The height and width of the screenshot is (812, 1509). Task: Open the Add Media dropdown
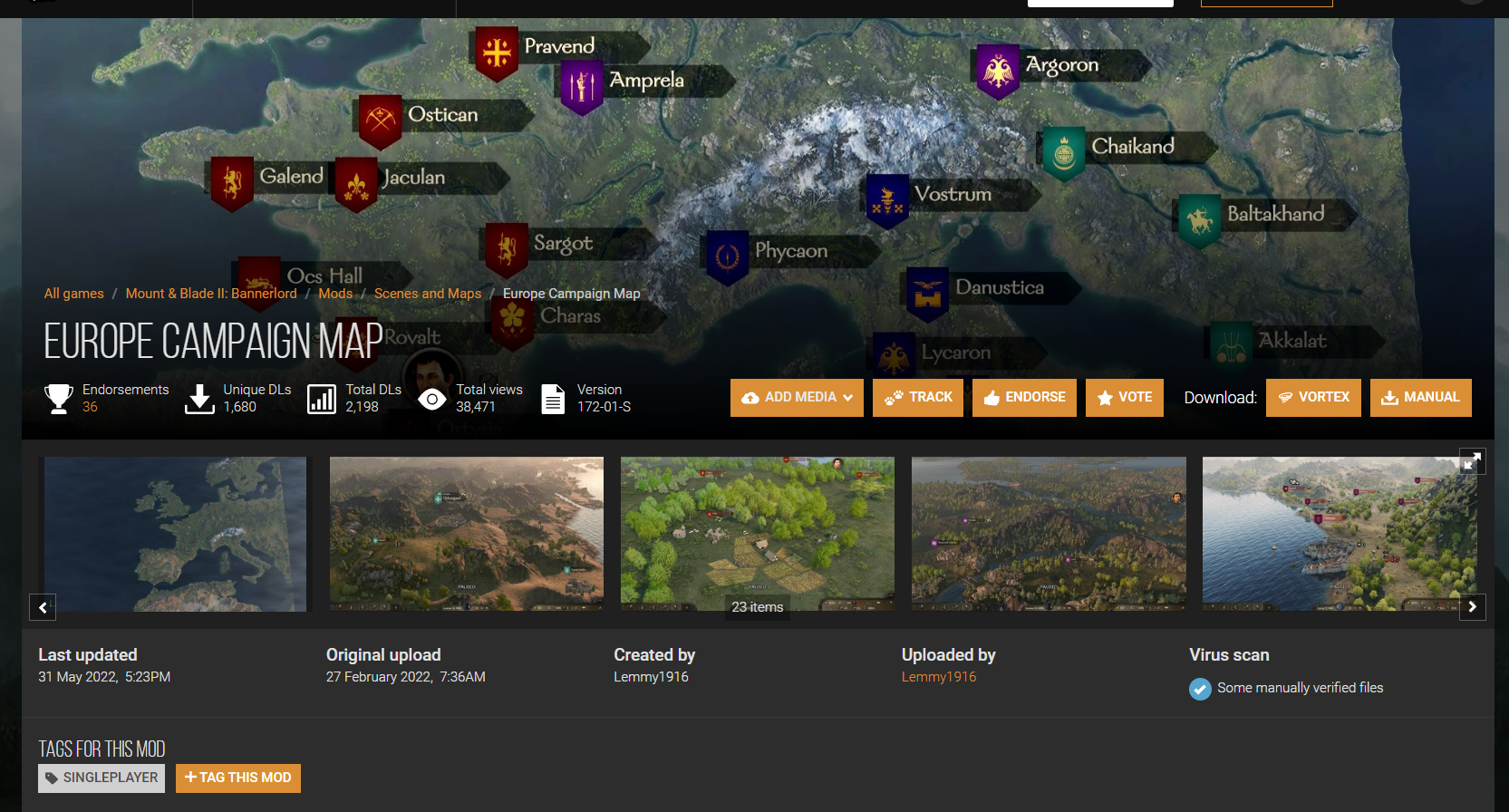click(x=797, y=398)
